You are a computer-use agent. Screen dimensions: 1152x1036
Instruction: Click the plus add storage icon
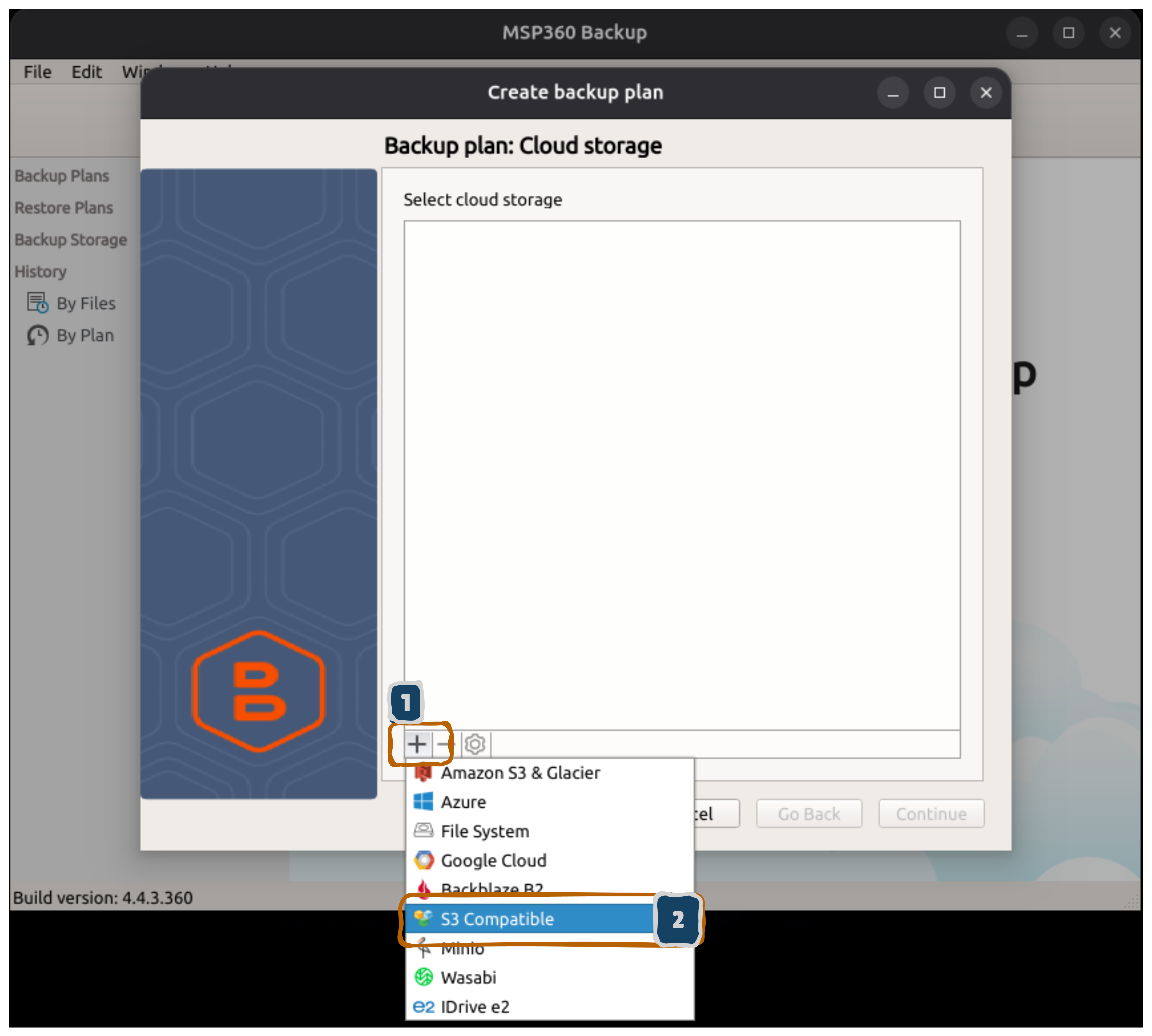coord(417,744)
